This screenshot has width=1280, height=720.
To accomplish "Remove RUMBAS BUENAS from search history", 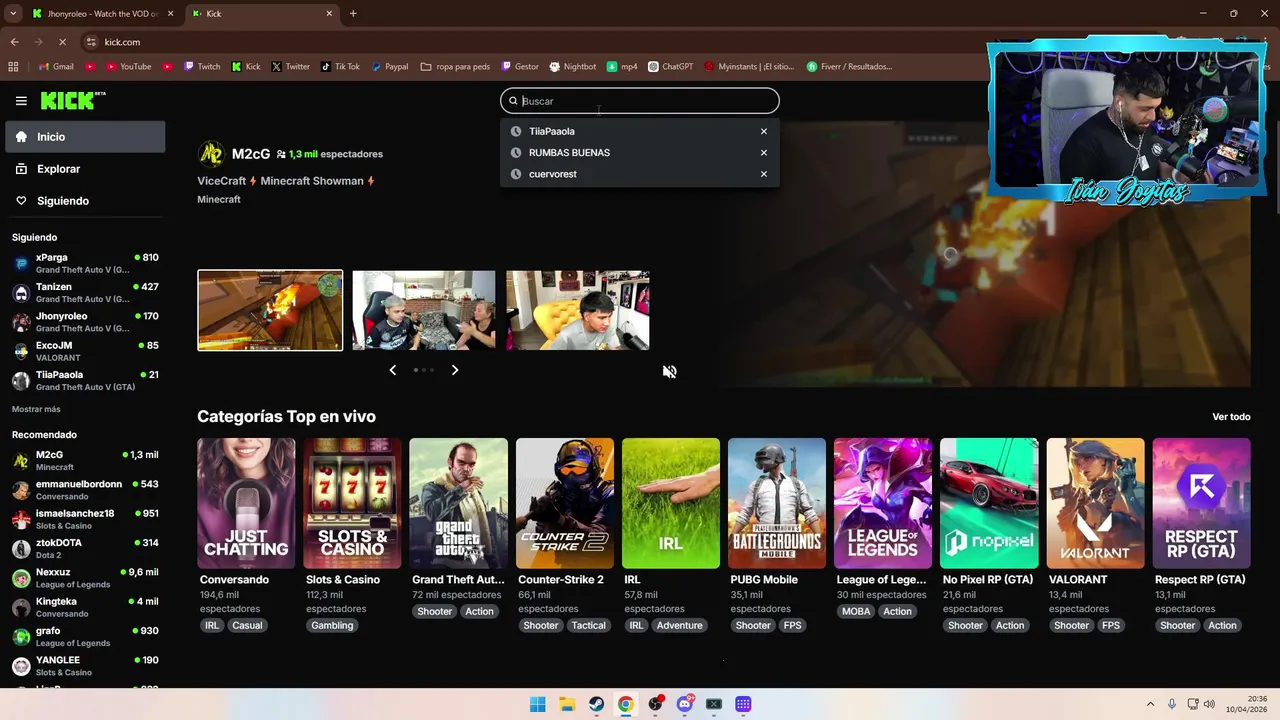I will pyautogui.click(x=764, y=153).
